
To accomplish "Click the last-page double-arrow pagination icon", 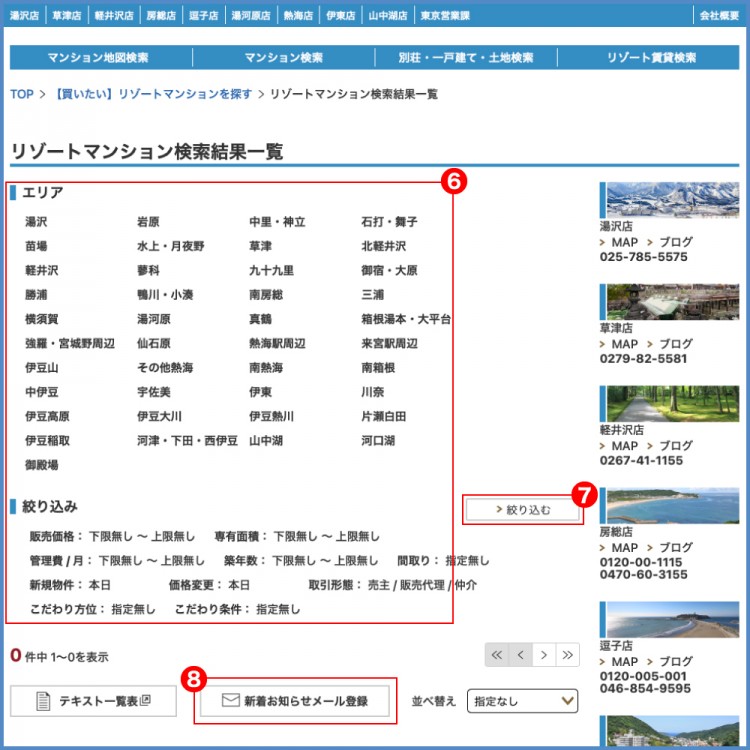I will (x=568, y=655).
